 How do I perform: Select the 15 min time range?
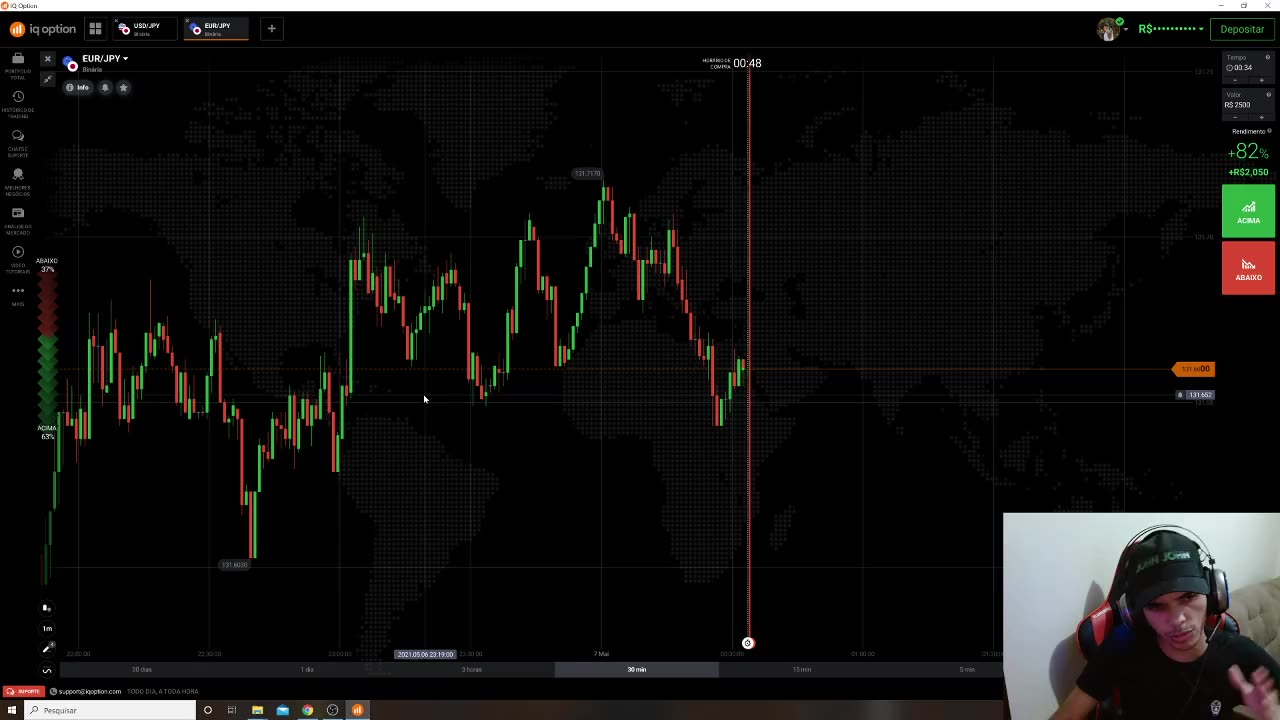[801, 670]
